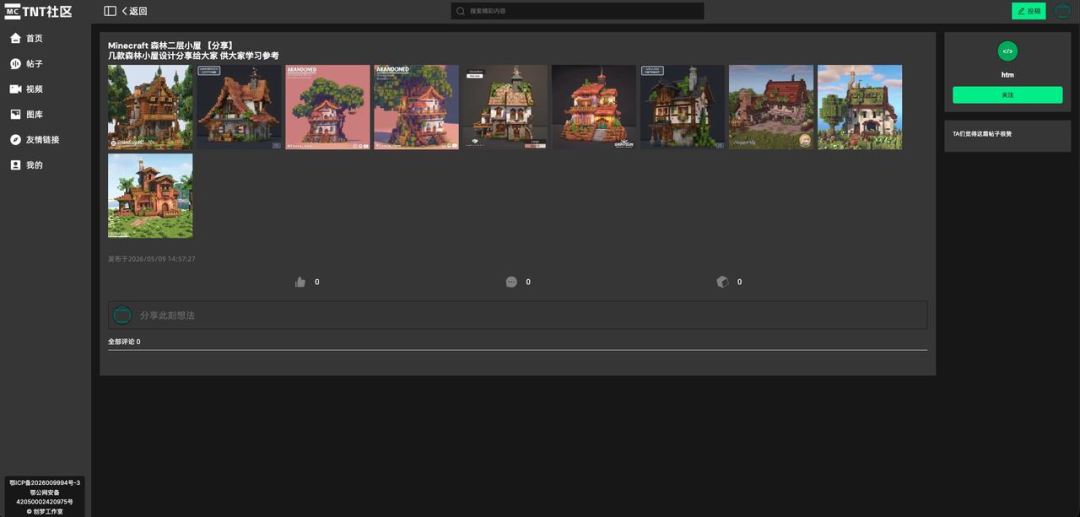Image resolution: width=1080 pixels, height=517 pixels.
Task: Open 帖子 with the speech-bubble icon
Action: pos(15,63)
